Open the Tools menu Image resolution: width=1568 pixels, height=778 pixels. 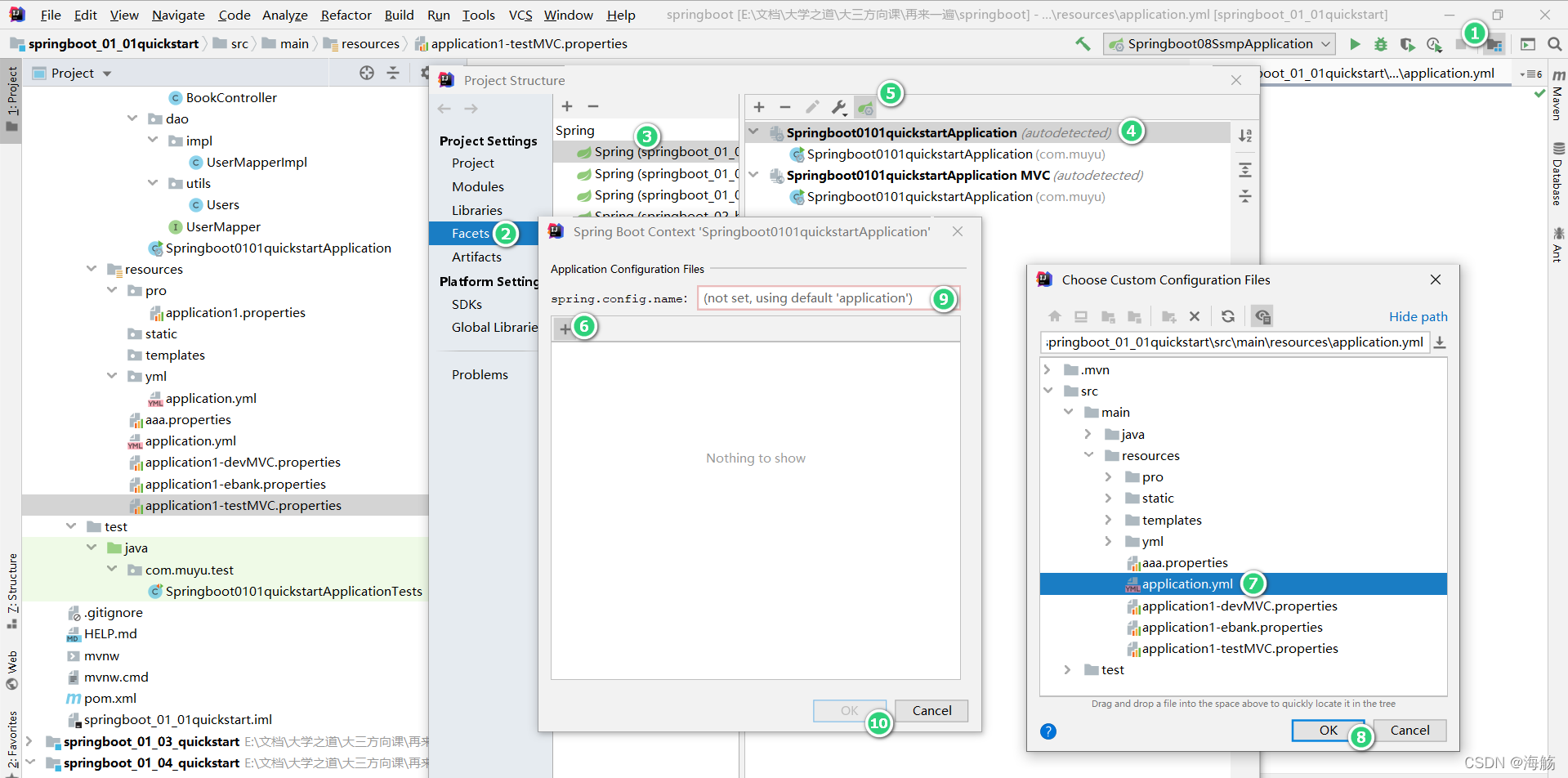pyautogui.click(x=479, y=15)
